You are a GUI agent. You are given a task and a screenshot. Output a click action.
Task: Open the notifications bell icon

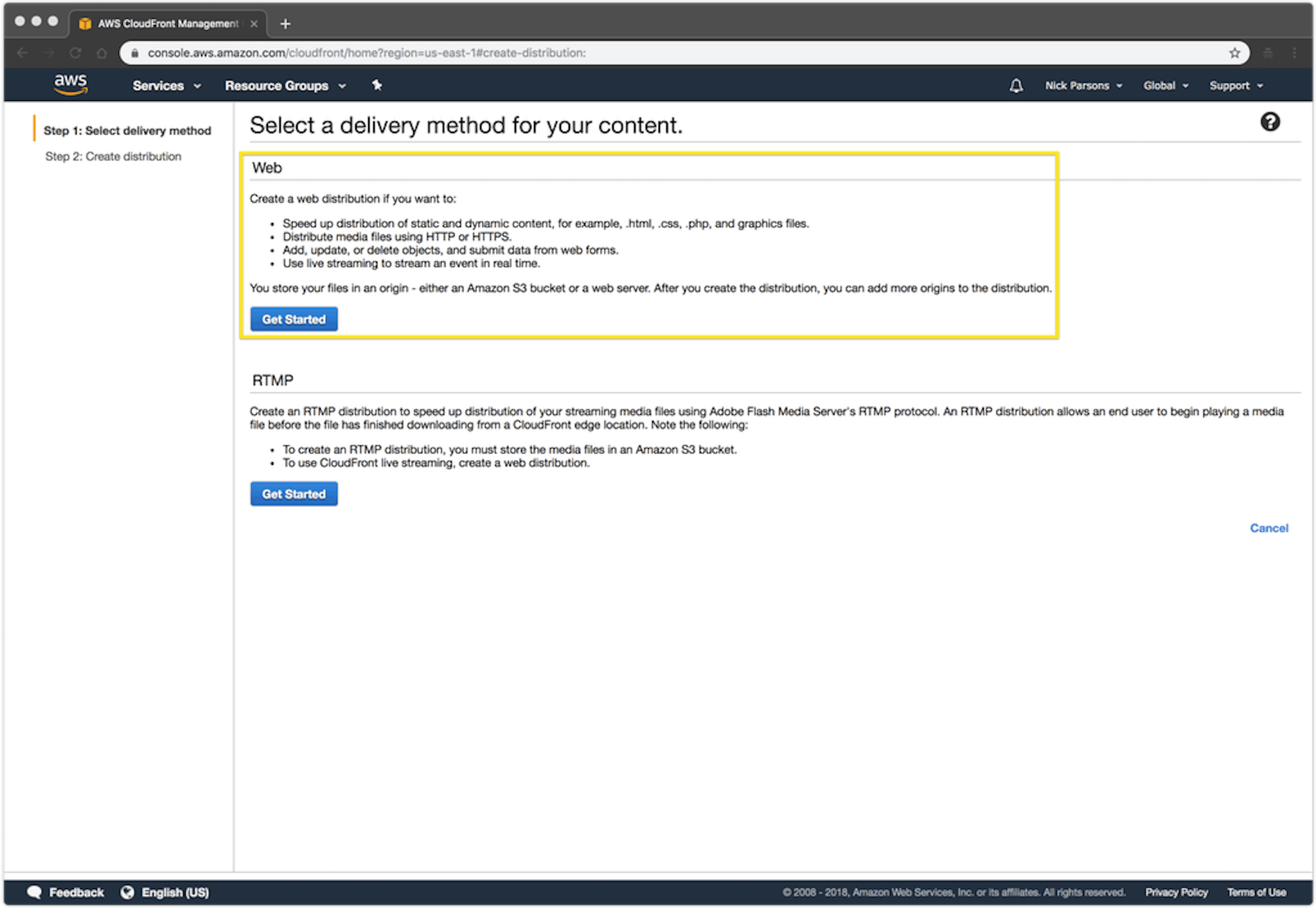tap(1016, 85)
